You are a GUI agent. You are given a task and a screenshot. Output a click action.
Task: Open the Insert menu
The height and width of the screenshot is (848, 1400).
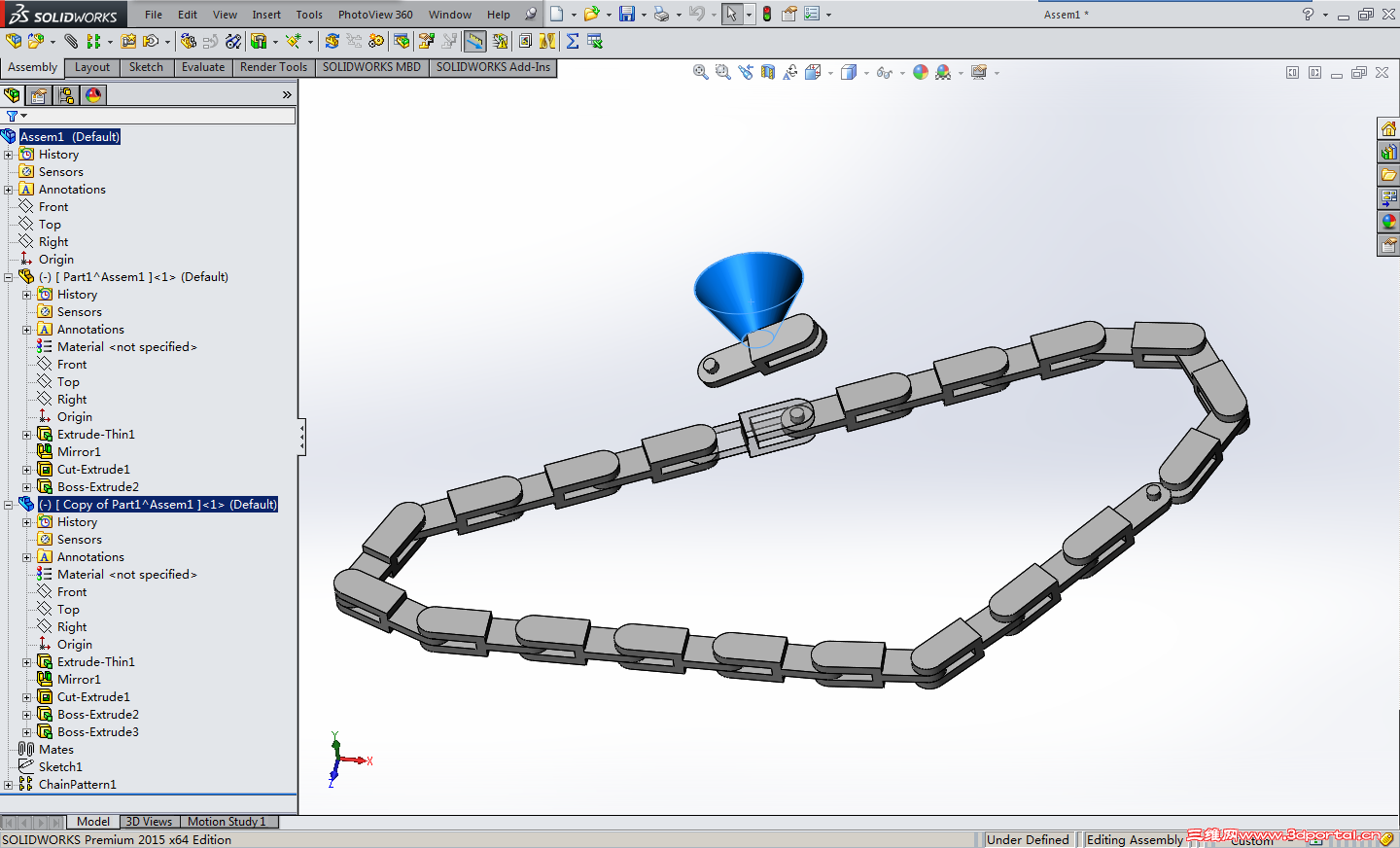coord(266,15)
